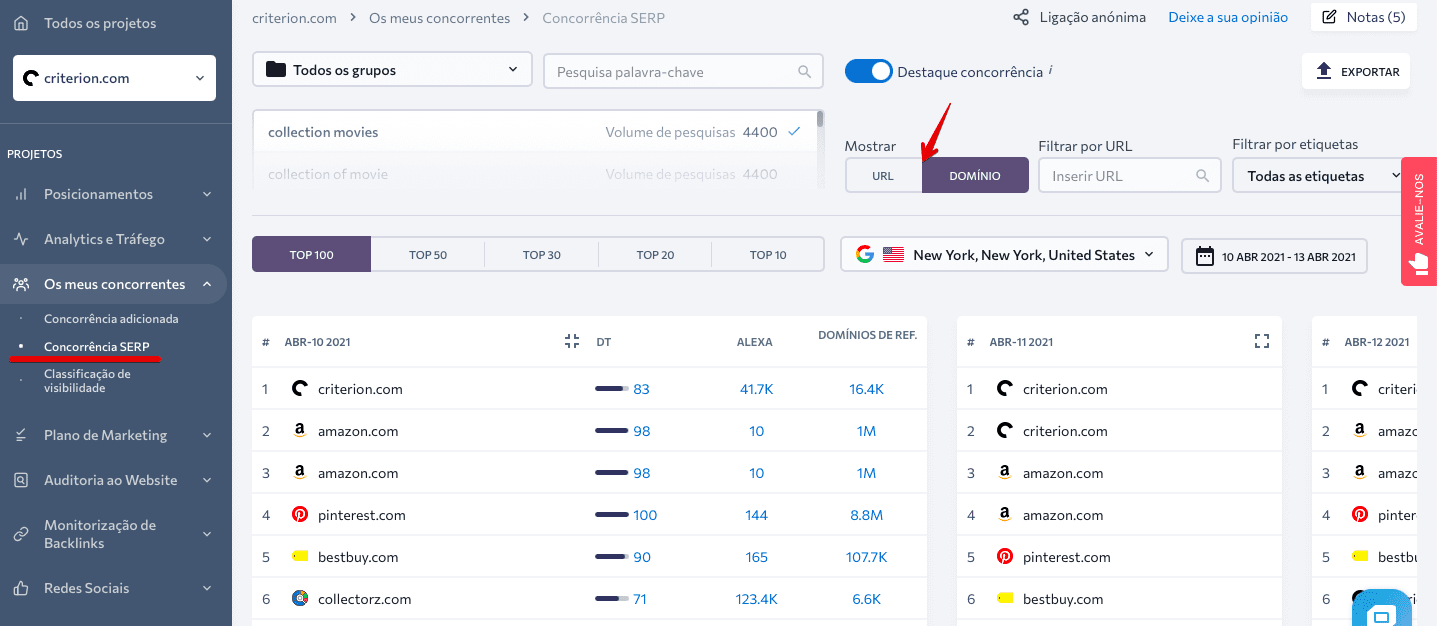Click the DT score bar for criterion.com
This screenshot has height=626, width=1437.
point(612,389)
